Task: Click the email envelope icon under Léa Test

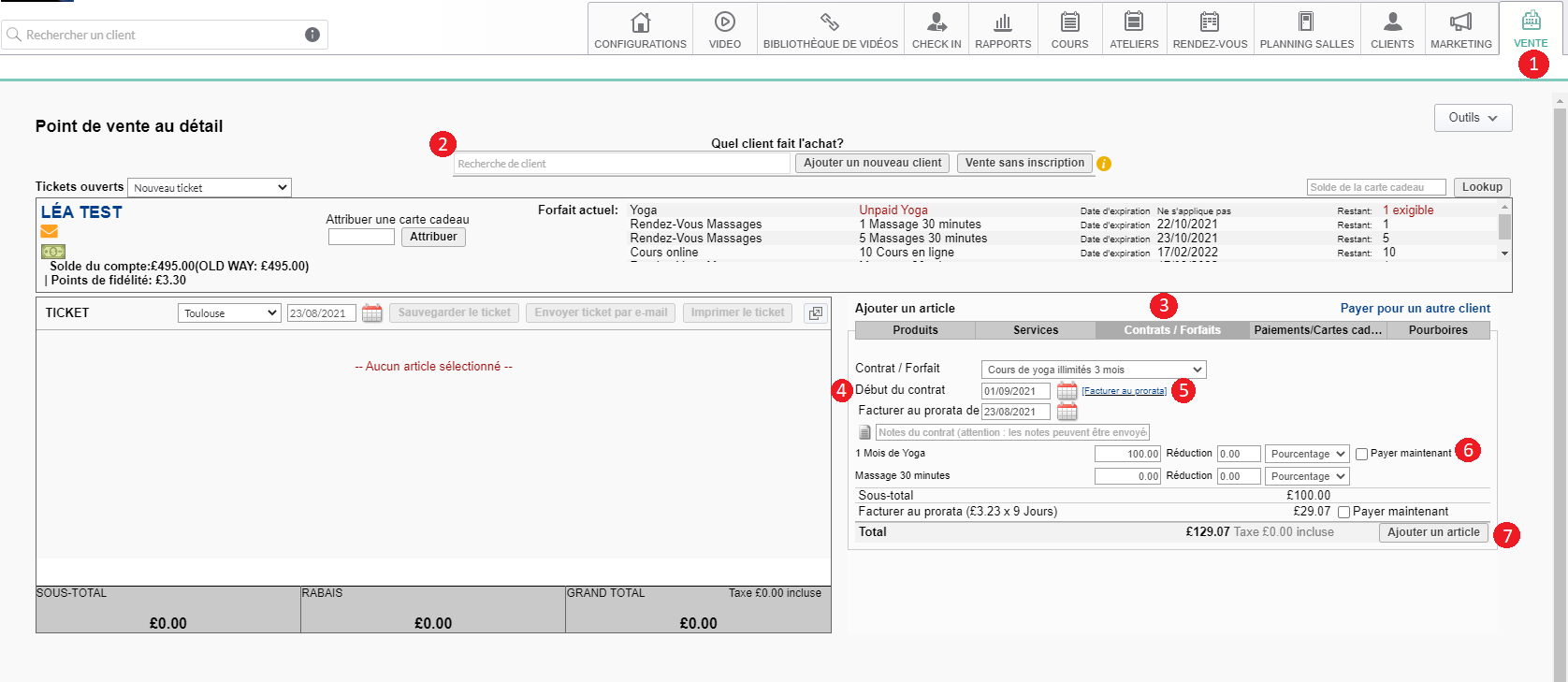Action: tap(50, 231)
